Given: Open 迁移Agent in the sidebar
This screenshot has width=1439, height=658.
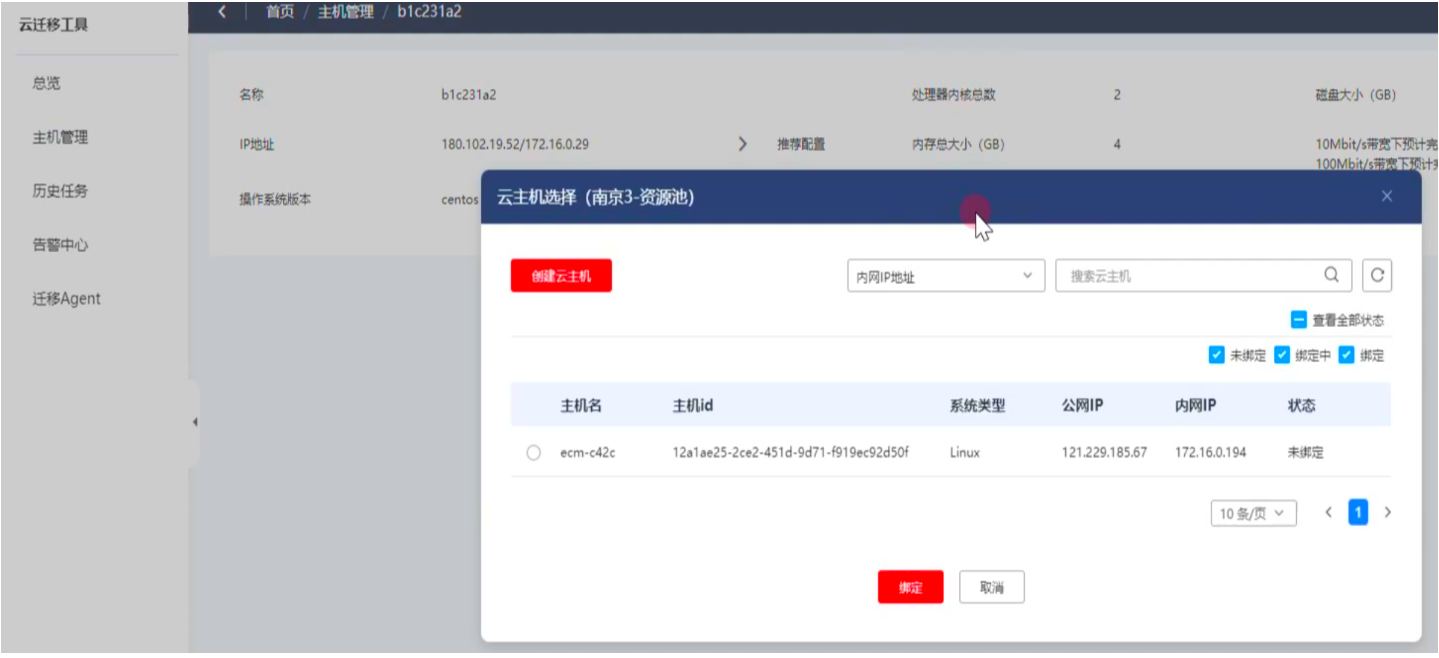Looking at the screenshot, I should coord(66,299).
